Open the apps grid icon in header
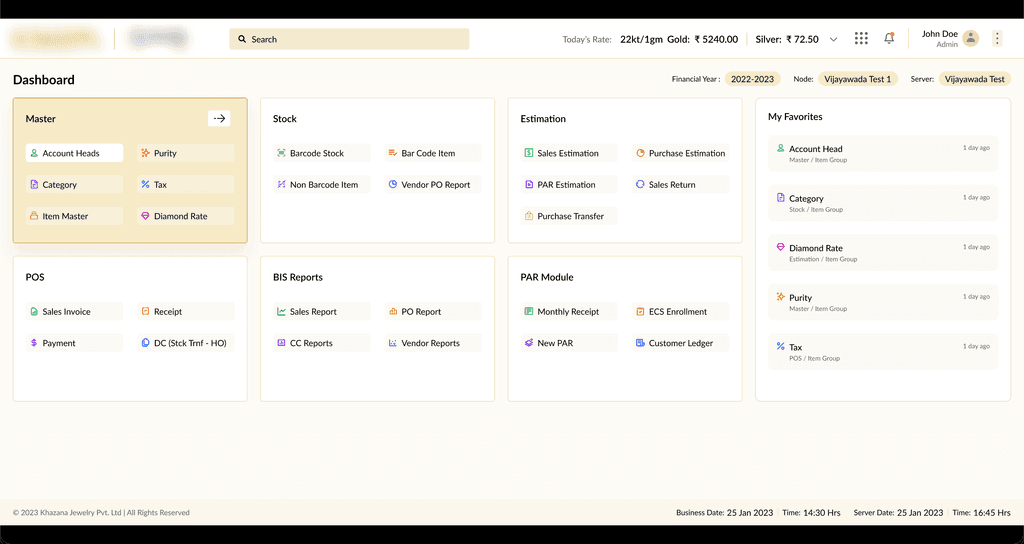Screen dimensions: 1024x544 tap(861, 39)
